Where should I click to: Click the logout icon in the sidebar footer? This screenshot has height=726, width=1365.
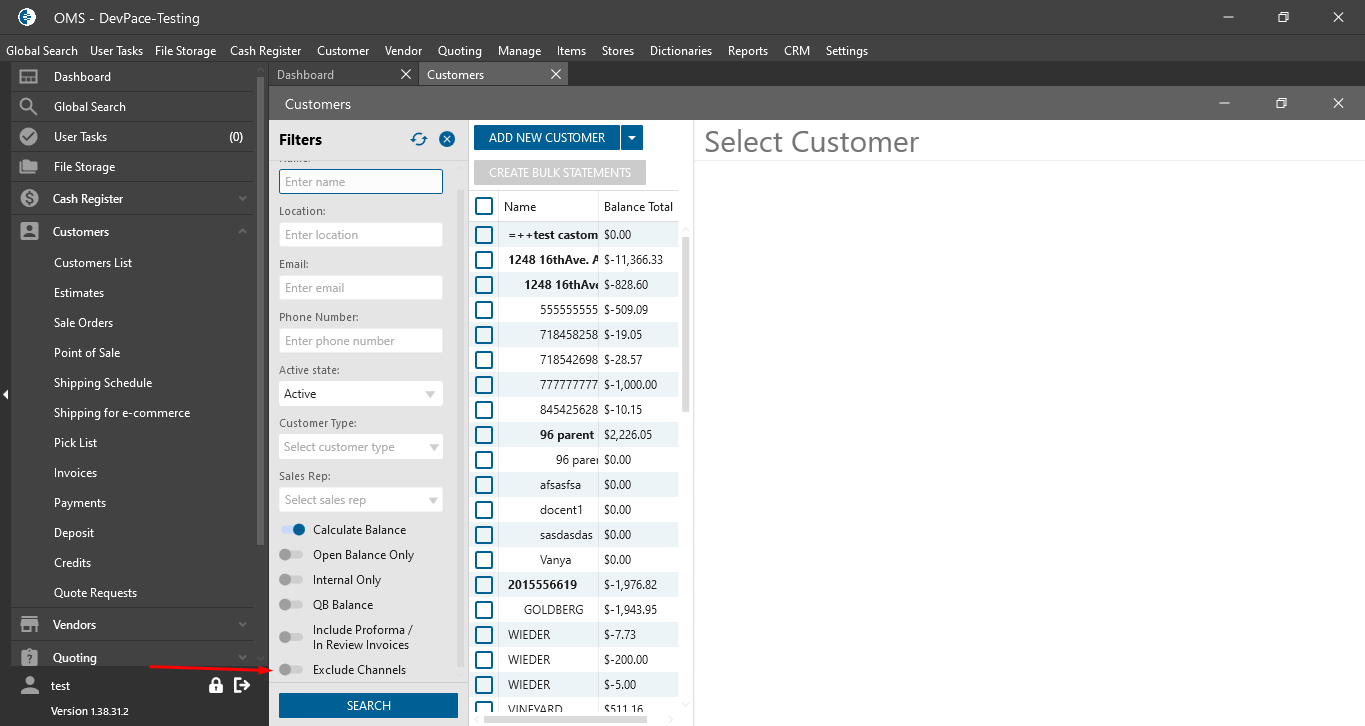(241, 685)
